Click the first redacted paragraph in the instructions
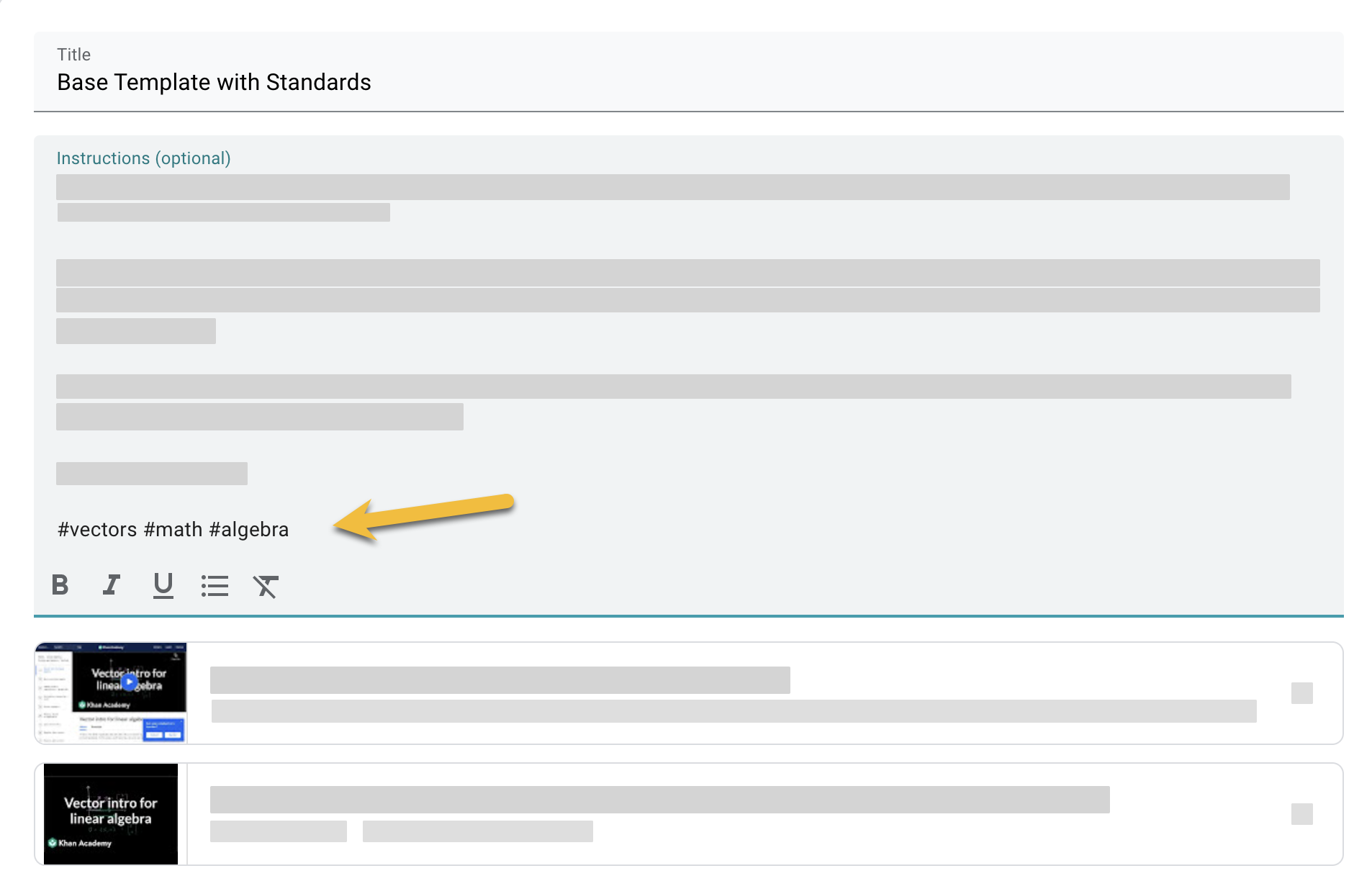Viewport: 1372px width, 894px height. coord(672,187)
